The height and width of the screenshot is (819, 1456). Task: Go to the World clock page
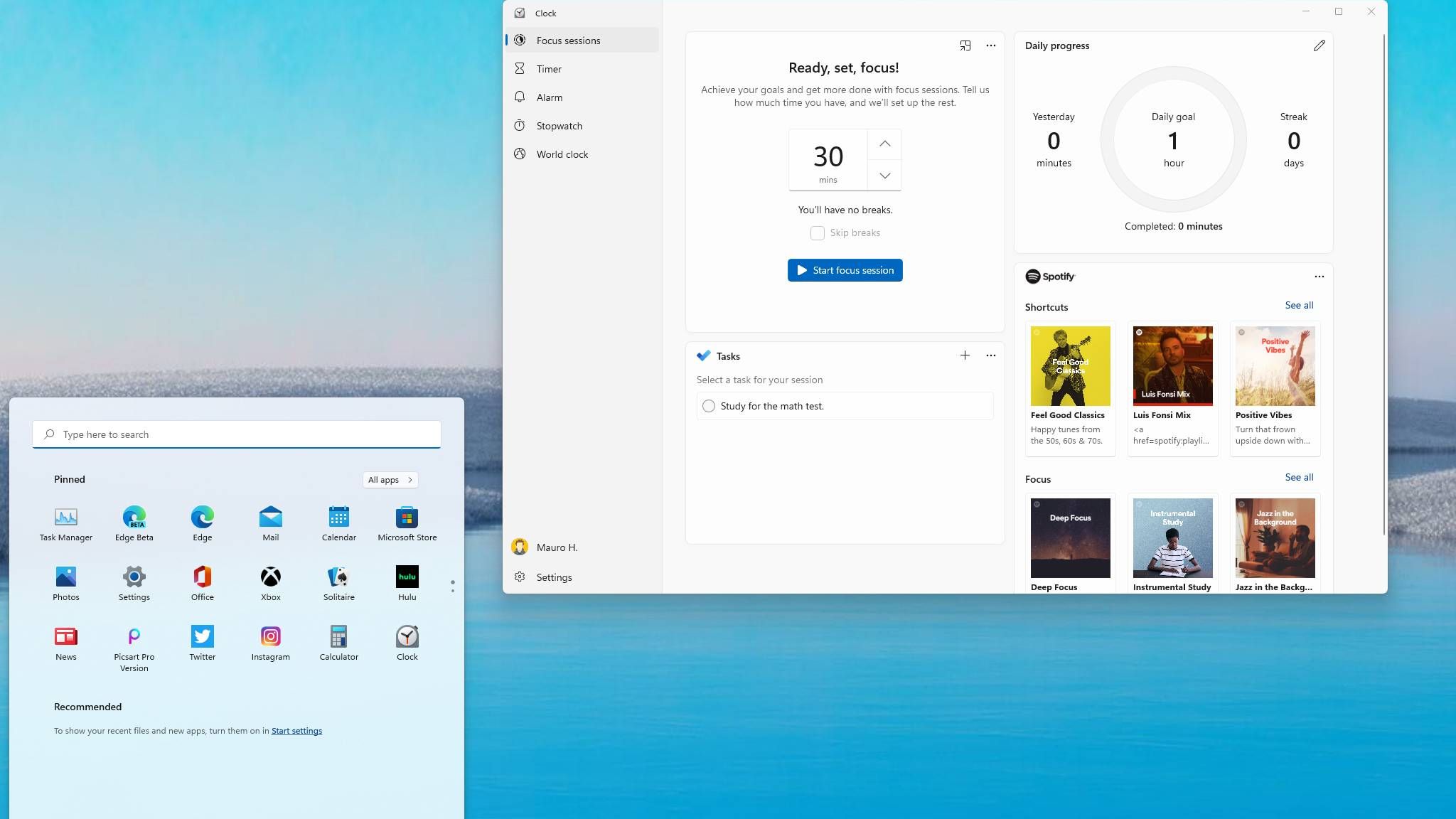point(562,154)
